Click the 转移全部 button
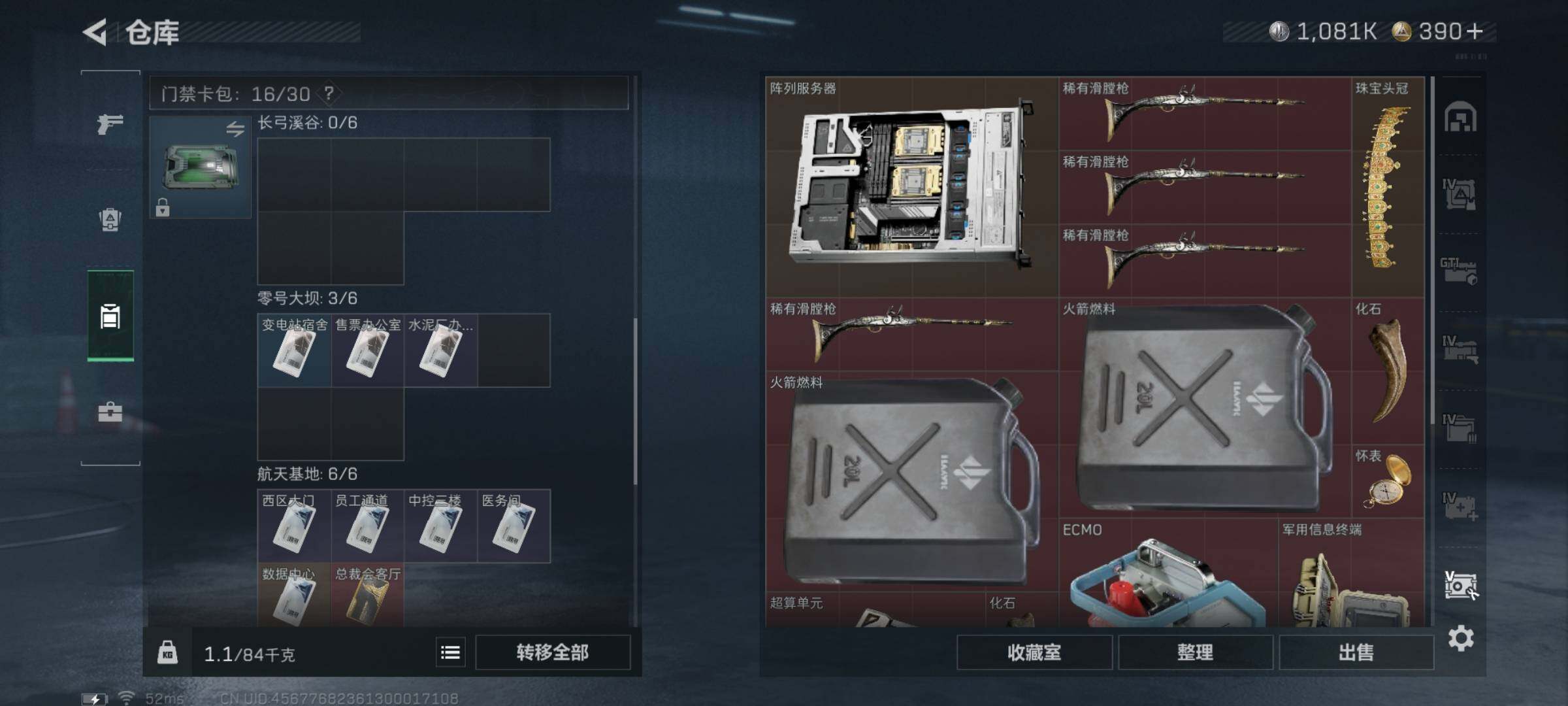The height and width of the screenshot is (706, 1568). (x=553, y=652)
